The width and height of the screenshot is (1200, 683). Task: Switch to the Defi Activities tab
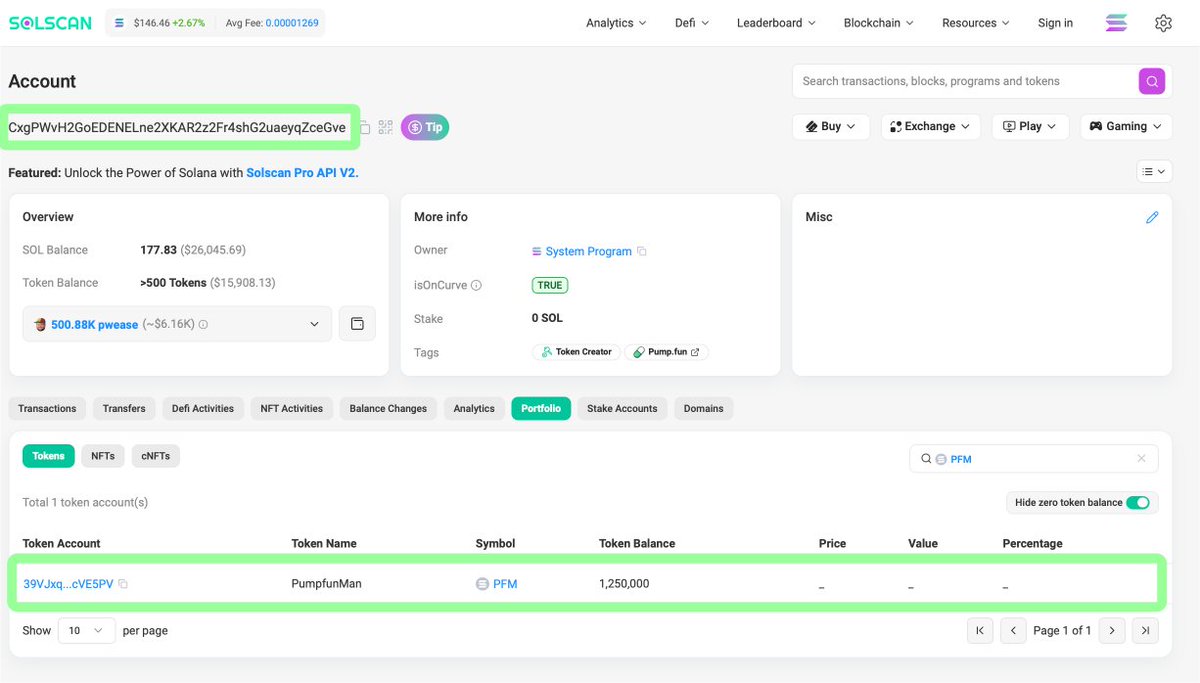pos(203,408)
